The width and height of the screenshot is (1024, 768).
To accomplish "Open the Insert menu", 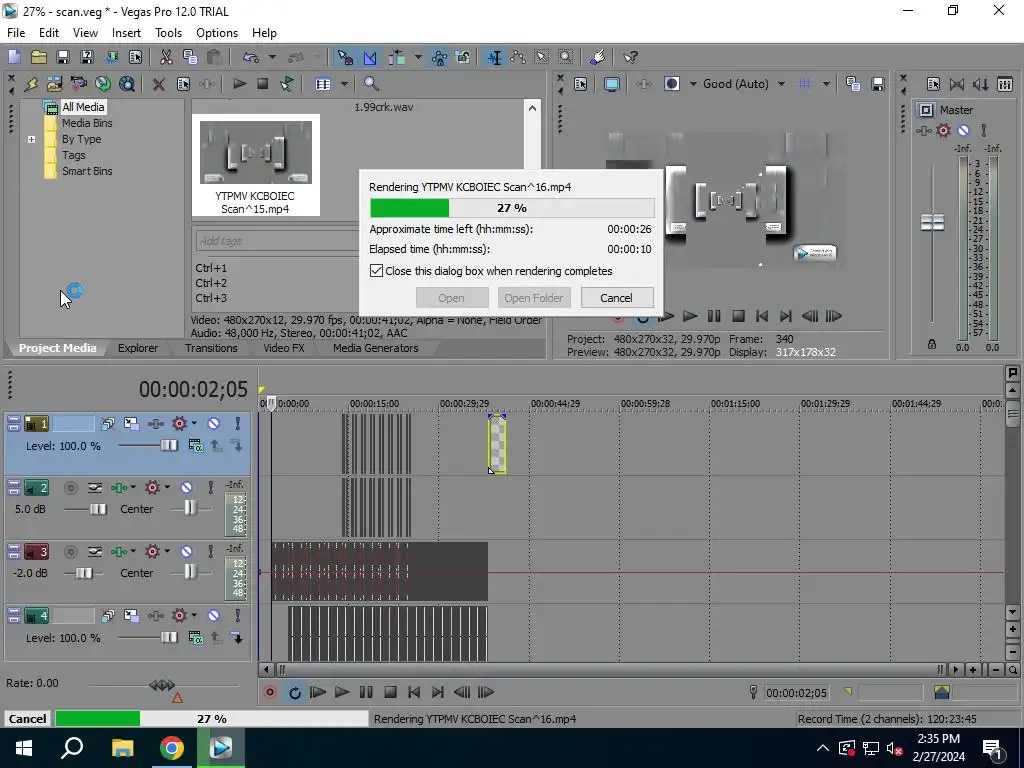I will coord(126,33).
